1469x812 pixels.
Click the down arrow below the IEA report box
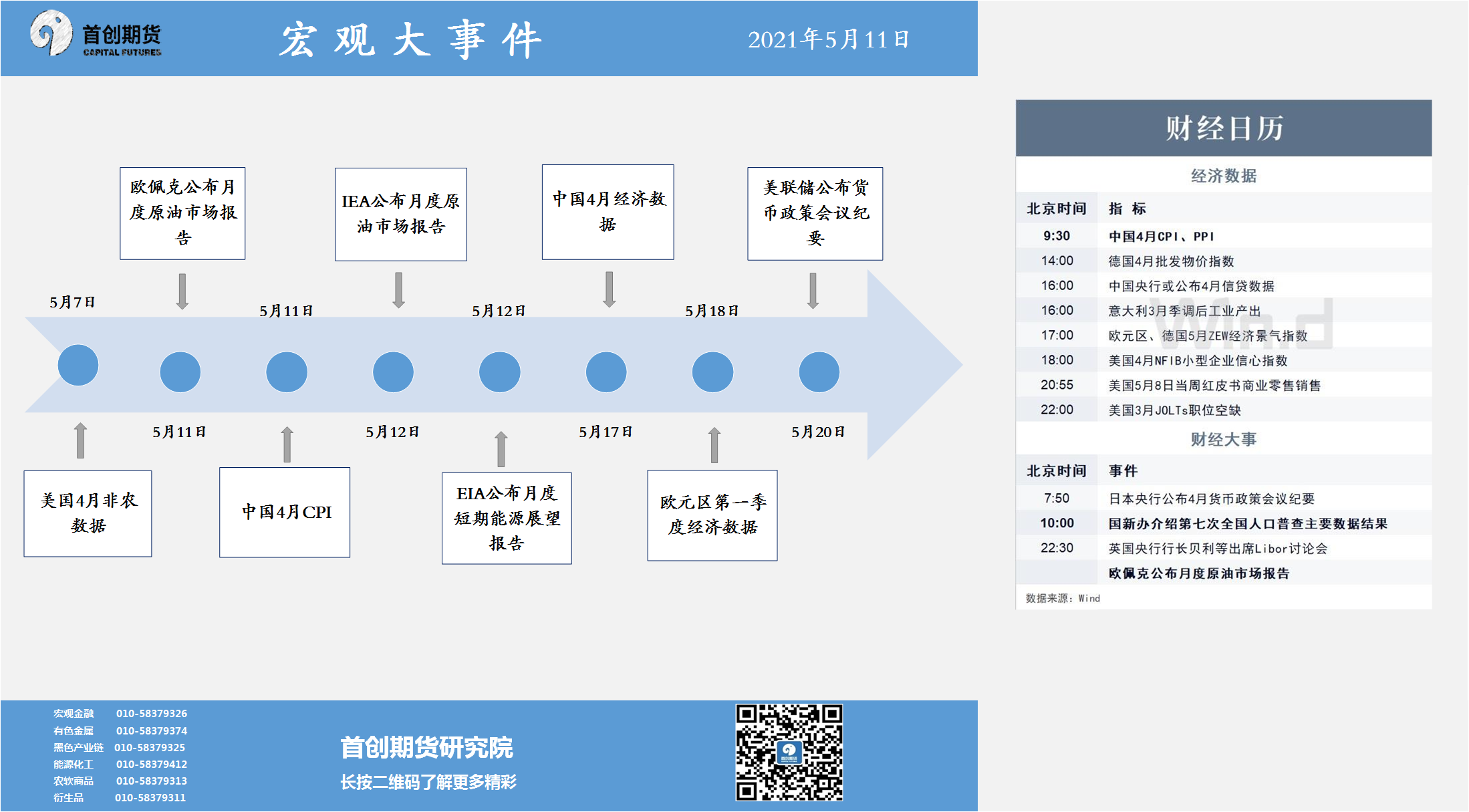(399, 290)
